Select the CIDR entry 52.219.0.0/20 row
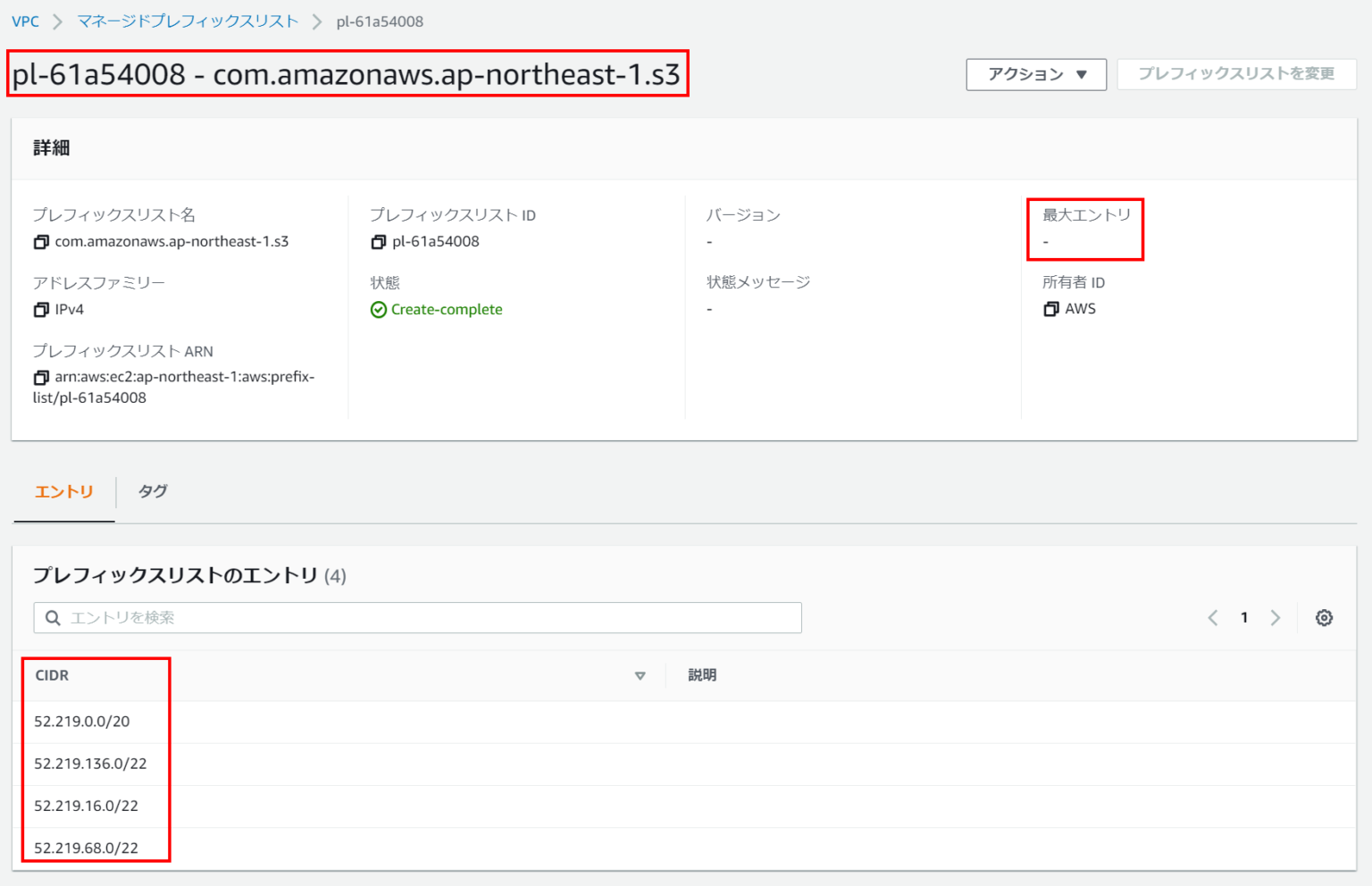The height and width of the screenshot is (886, 1372). point(83,722)
